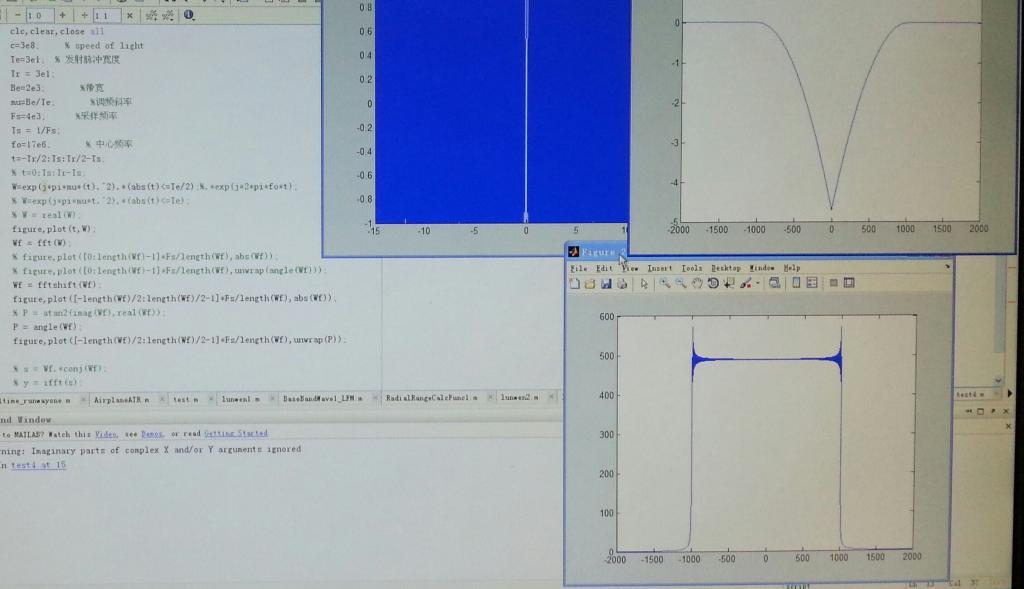Click the Video link in Command Window
The height and width of the screenshot is (589, 1024).
click(x=106, y=434)
